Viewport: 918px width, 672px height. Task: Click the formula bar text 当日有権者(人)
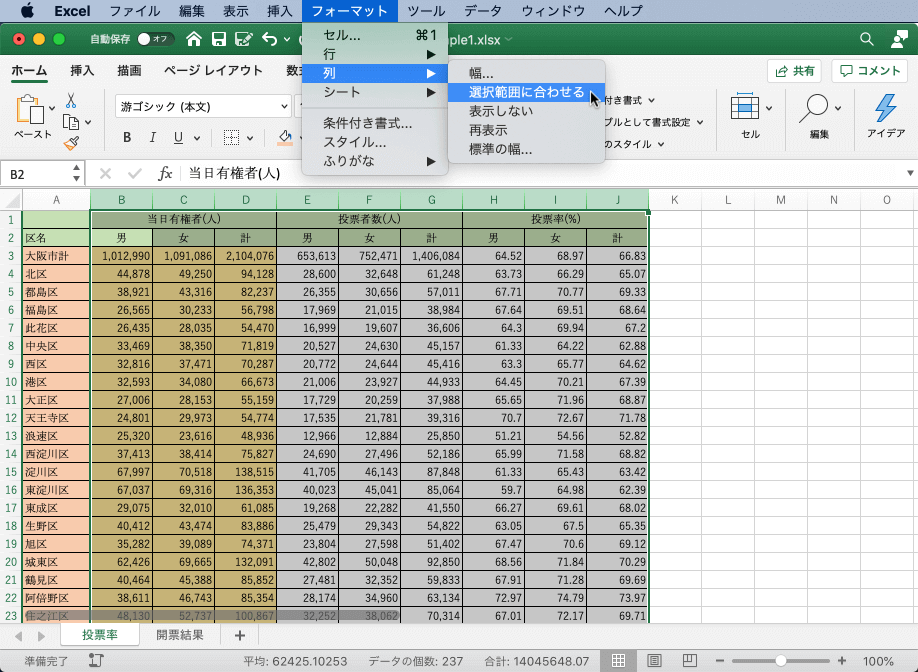click(x=234, y=173)
